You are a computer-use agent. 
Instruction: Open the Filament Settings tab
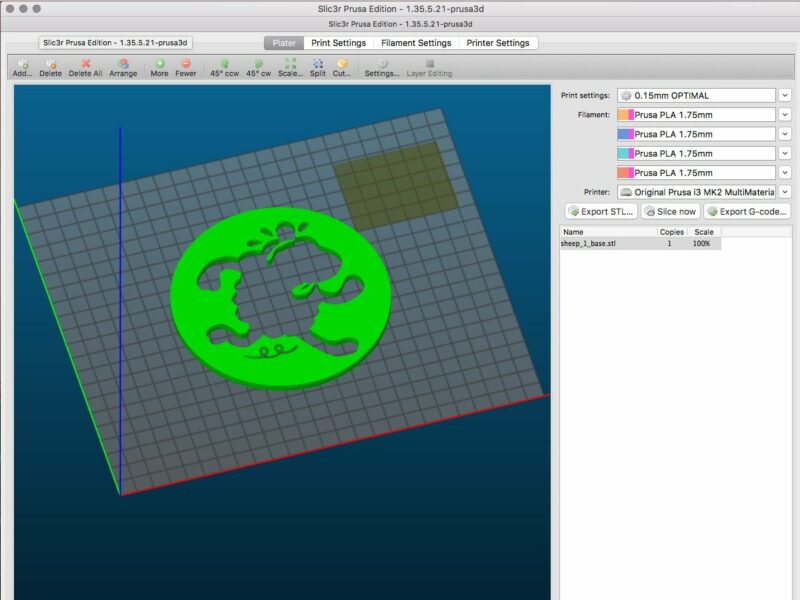click(416, 43)
